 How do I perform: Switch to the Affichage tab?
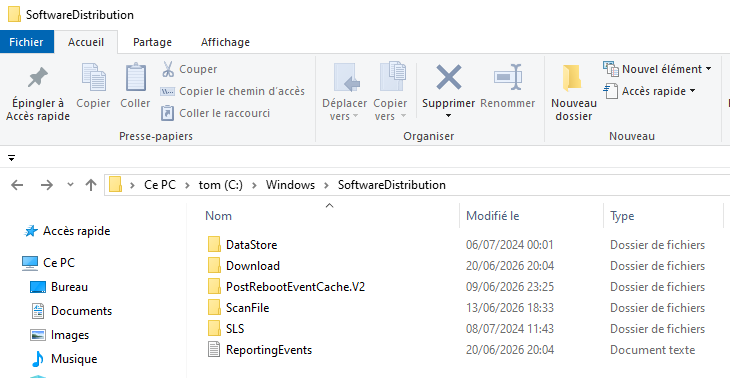pyautogui.click(x=225, y=42)
